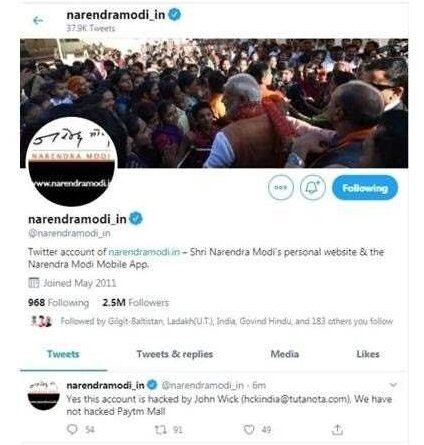The width and height of the screenshot is (424, 445).
Task: Select the Likes tab
Action: pyautogui.click(x=368, y=354)
